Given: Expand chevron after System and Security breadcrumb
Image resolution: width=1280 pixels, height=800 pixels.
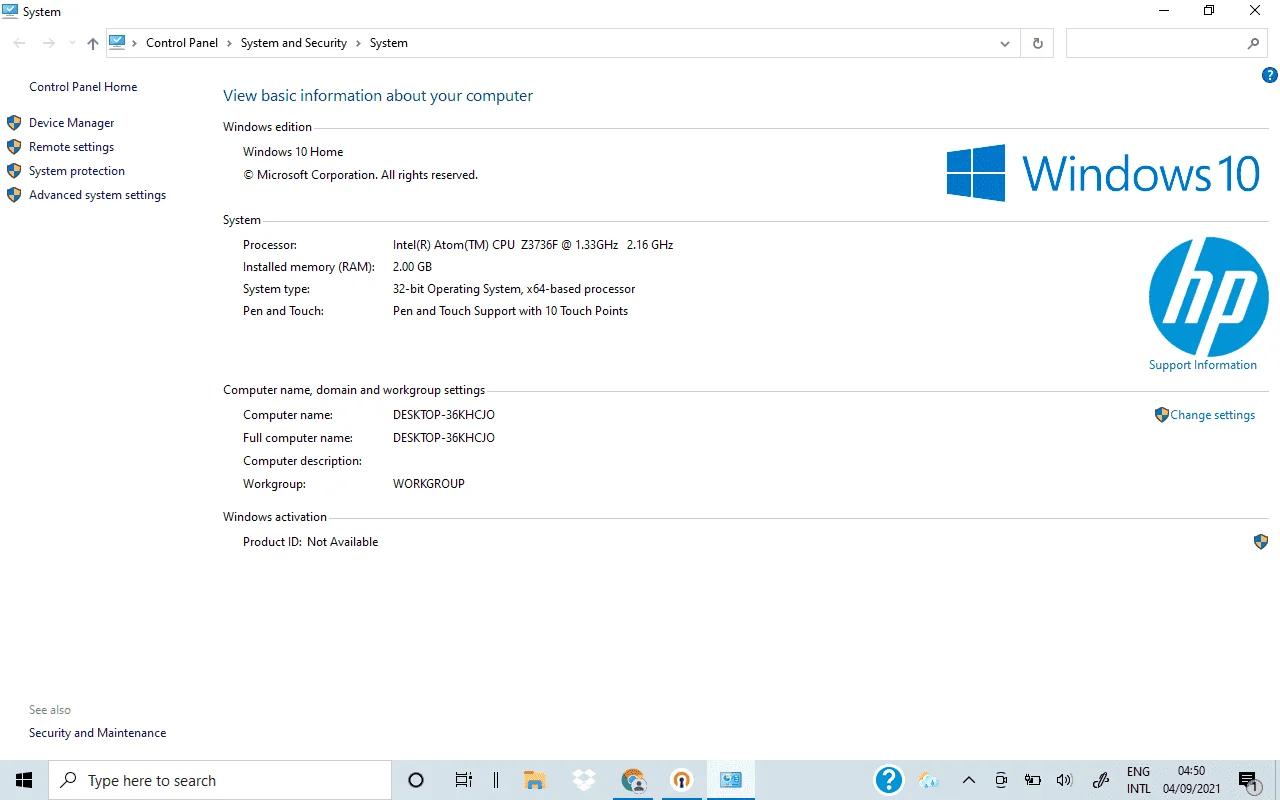Looking at the screenshot, I should pyautogui.click(x=358, y=43).
